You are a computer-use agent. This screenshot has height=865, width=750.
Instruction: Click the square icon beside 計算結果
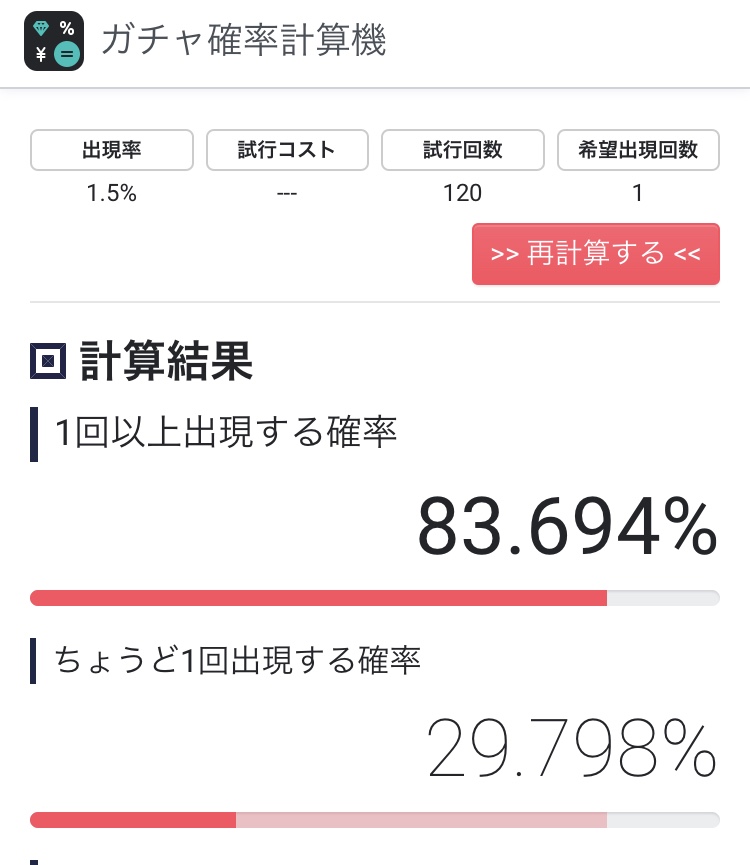click(48, 362)
